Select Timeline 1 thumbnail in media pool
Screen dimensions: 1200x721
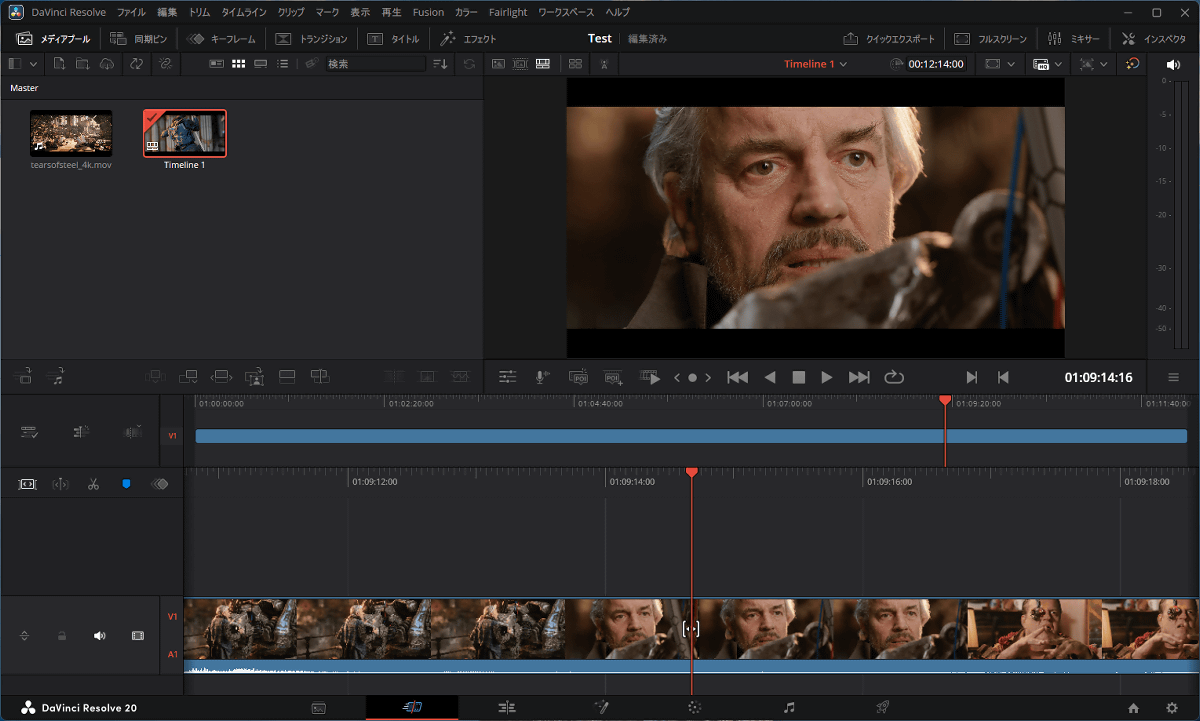(185, 133)
